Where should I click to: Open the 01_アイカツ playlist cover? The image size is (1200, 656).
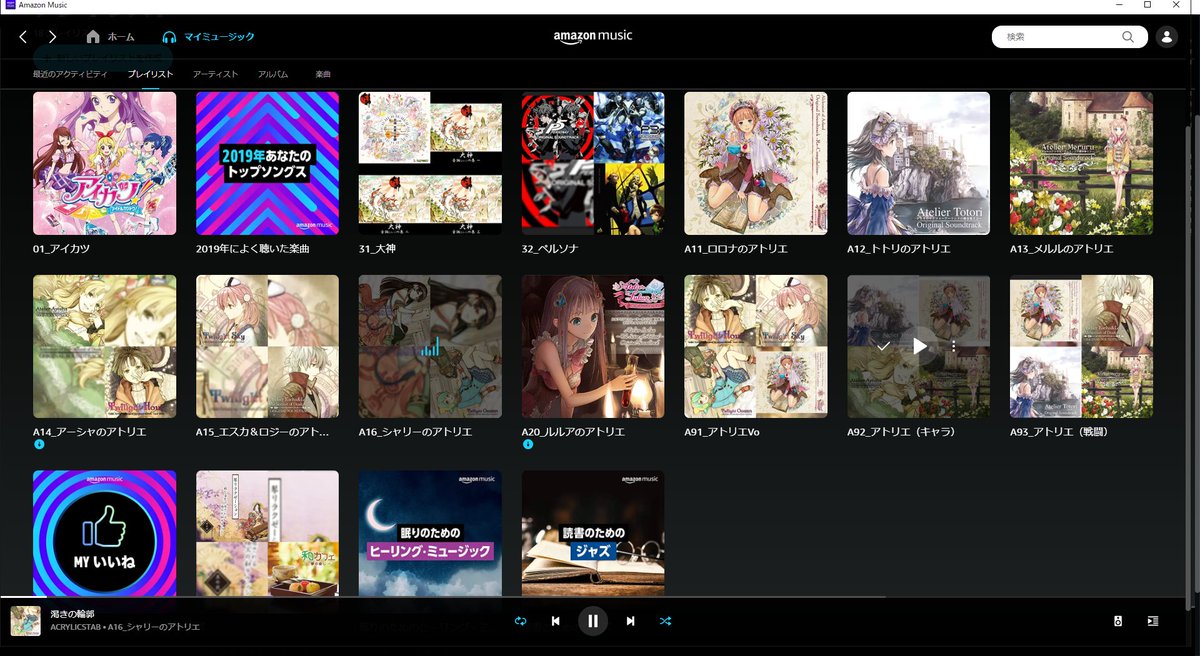tap(104, 163)
